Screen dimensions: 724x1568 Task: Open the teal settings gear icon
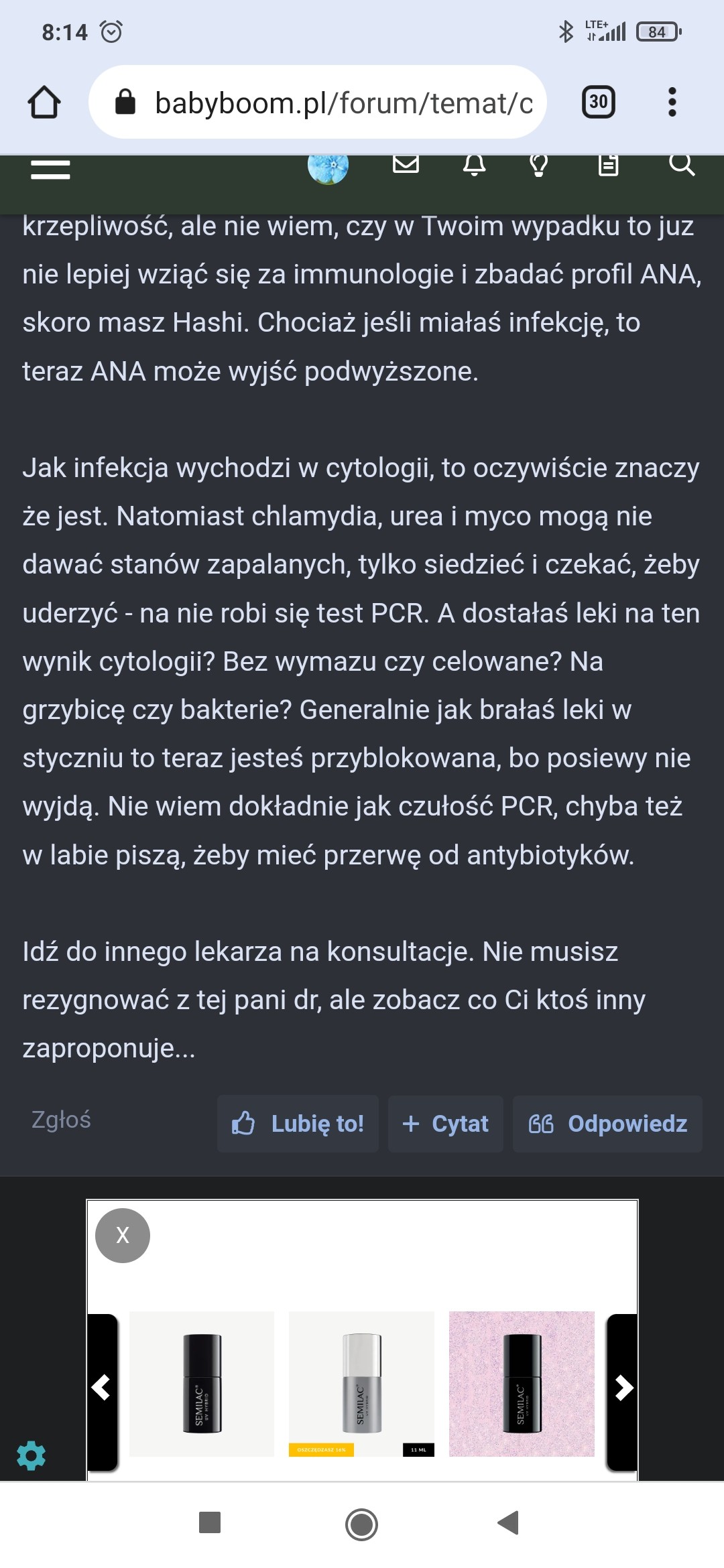pos(31,1456)
